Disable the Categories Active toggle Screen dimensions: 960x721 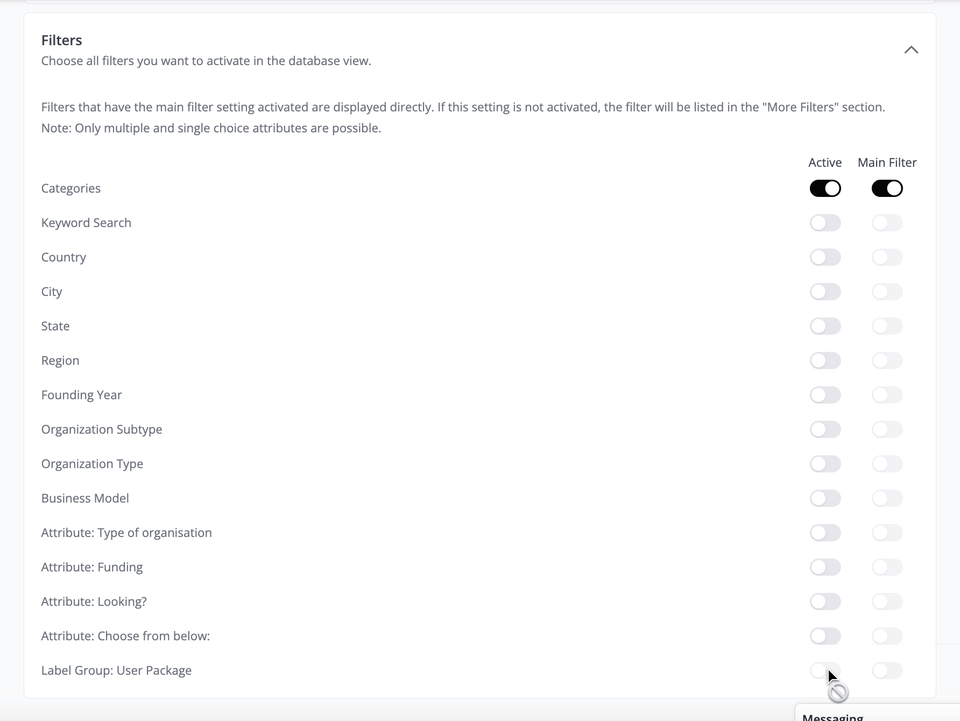(825, 189)
